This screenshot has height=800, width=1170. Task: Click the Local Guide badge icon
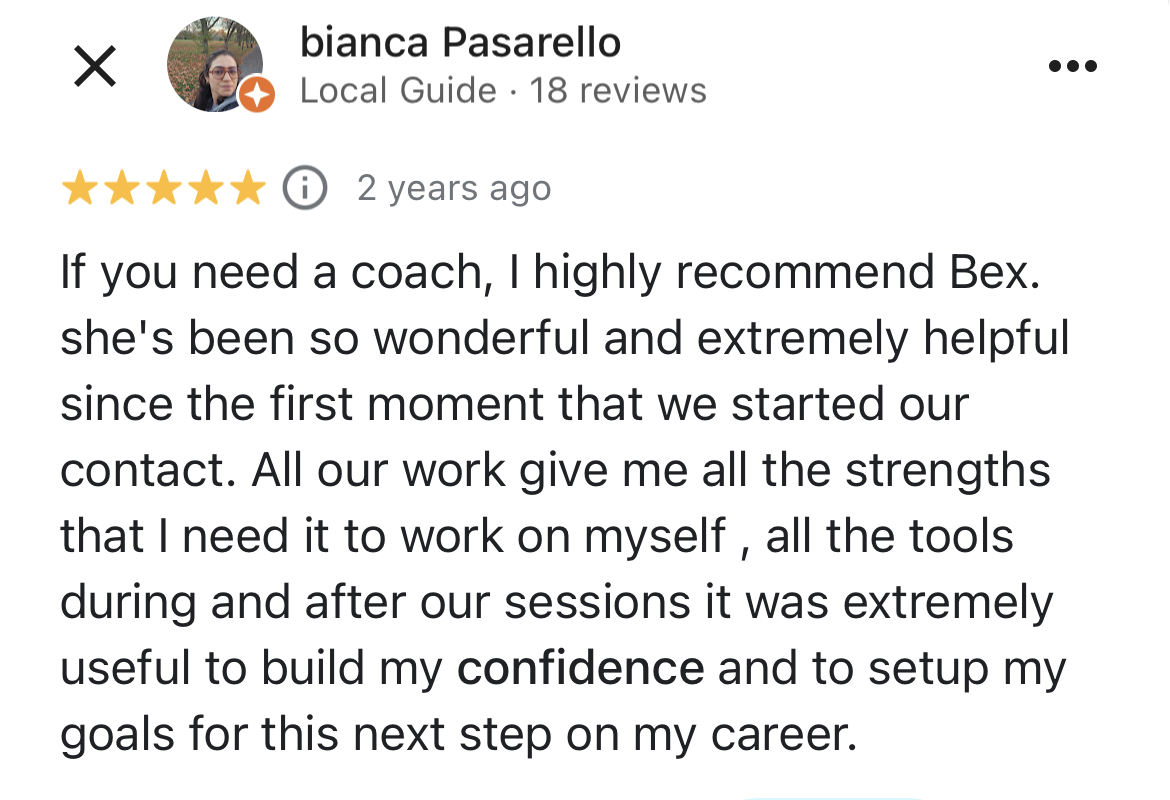255,96
